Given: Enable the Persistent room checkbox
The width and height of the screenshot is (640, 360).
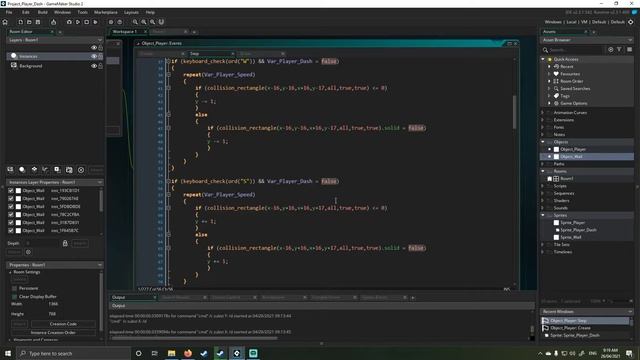Looking at the screenshot, I should (14, 288).
